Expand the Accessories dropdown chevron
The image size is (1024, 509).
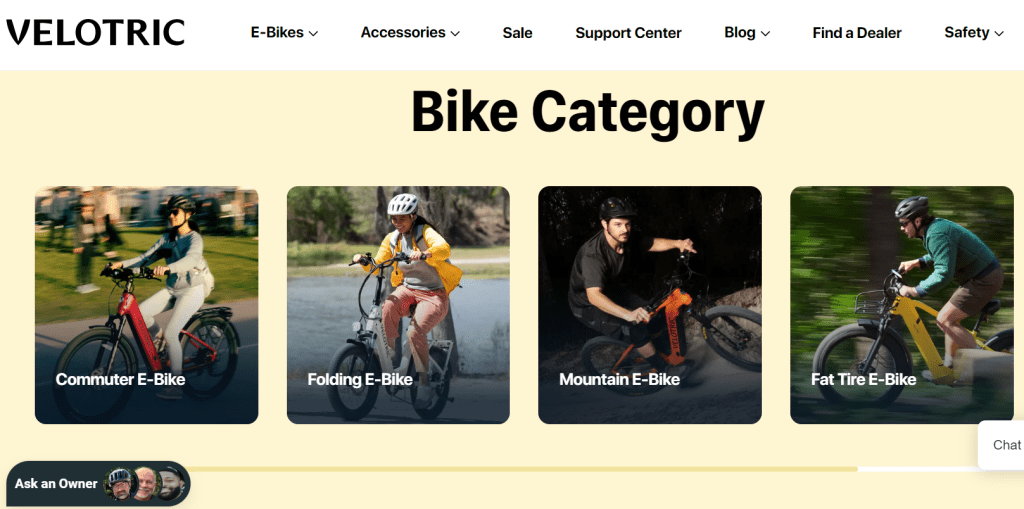coord(455,33)
